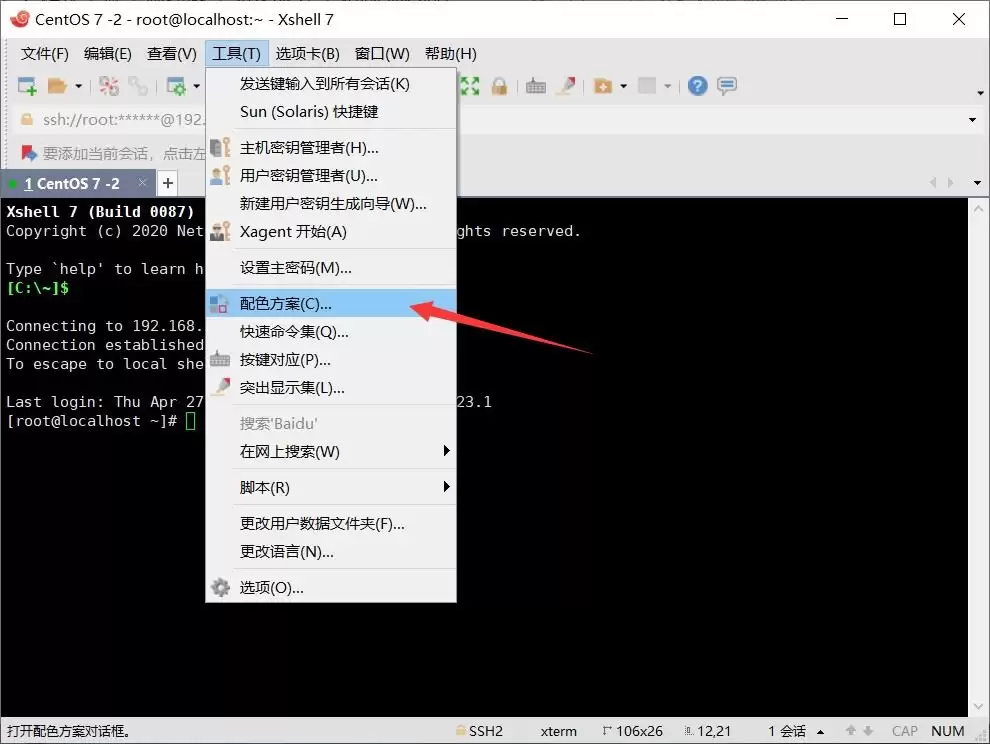
Task: Click the Open Session folder icon
Action: point(57,86)
